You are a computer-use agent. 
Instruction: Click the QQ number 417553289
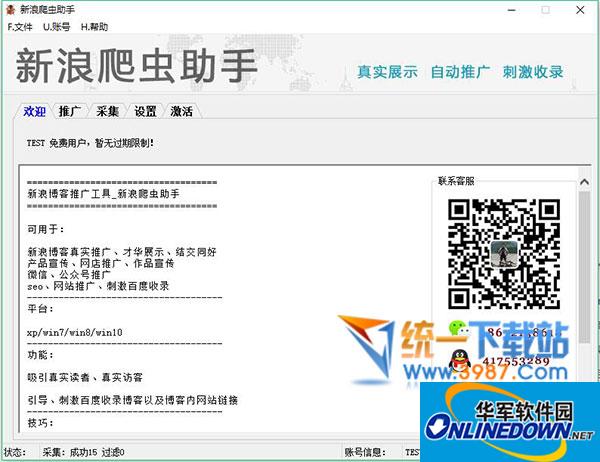(x=516, y=361)
